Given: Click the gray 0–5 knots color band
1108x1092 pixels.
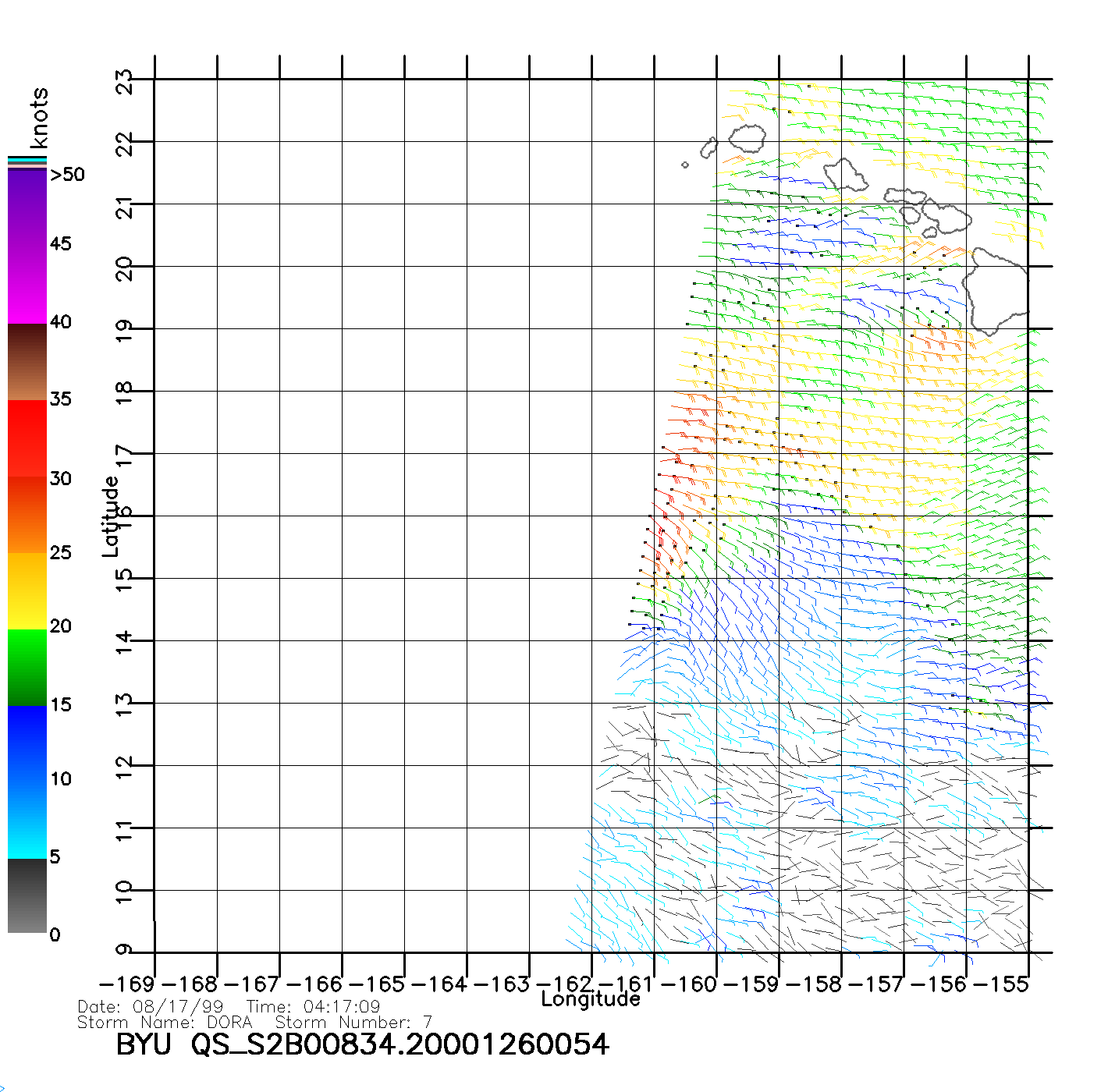Looking at the screenshot, I should (27, 895).
